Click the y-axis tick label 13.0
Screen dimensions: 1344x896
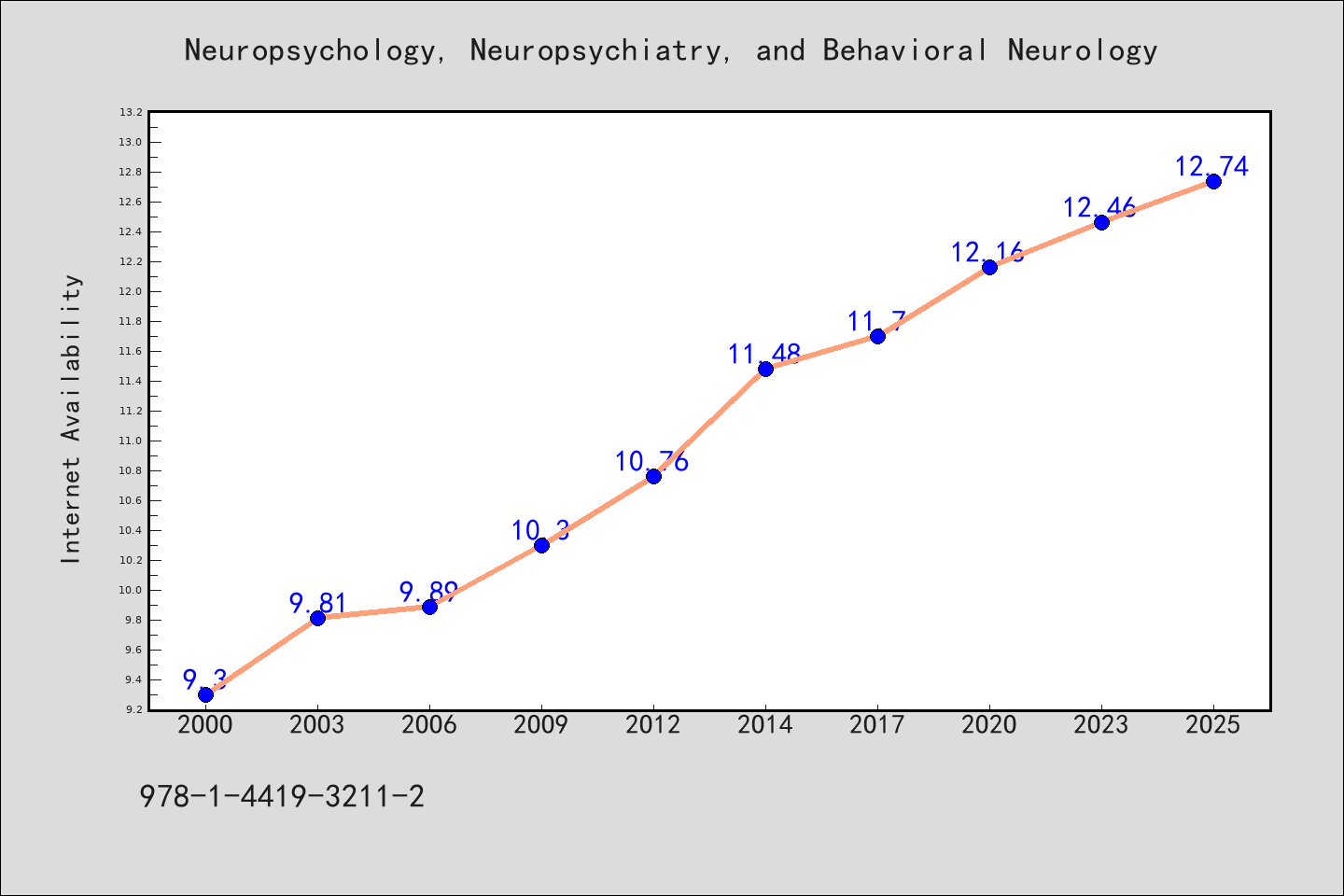131,142
